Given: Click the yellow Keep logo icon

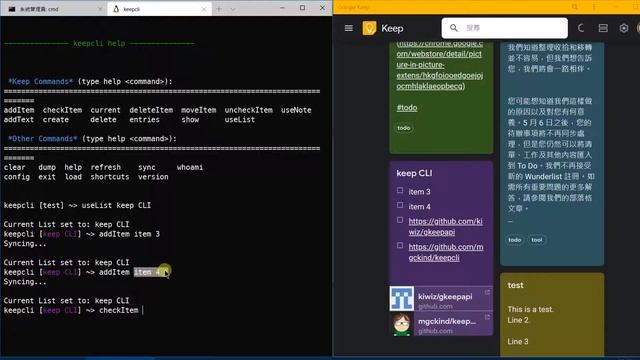Looking at the screenshot, I should (369, 28).
